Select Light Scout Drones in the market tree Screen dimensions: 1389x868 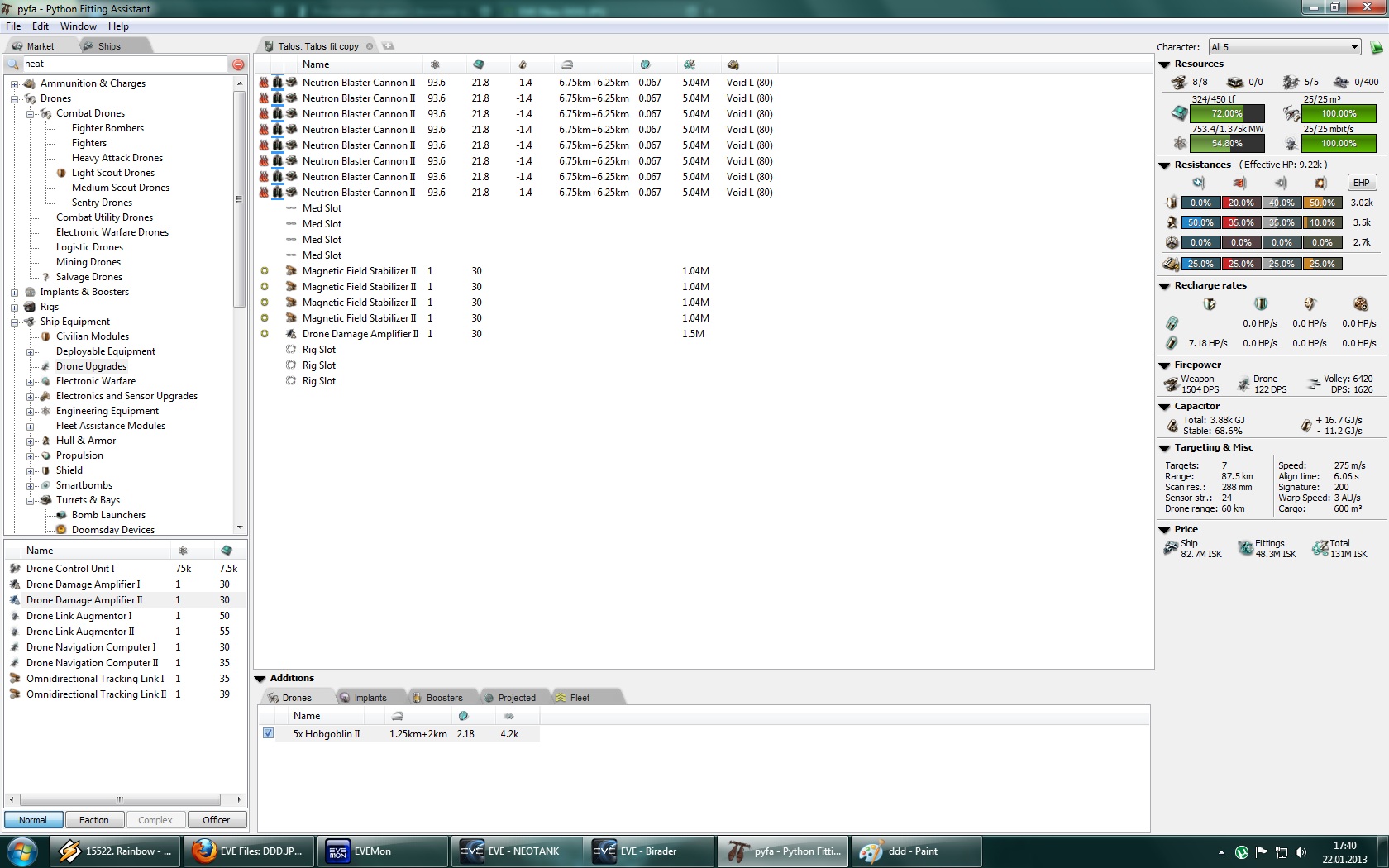coord(113,173)
